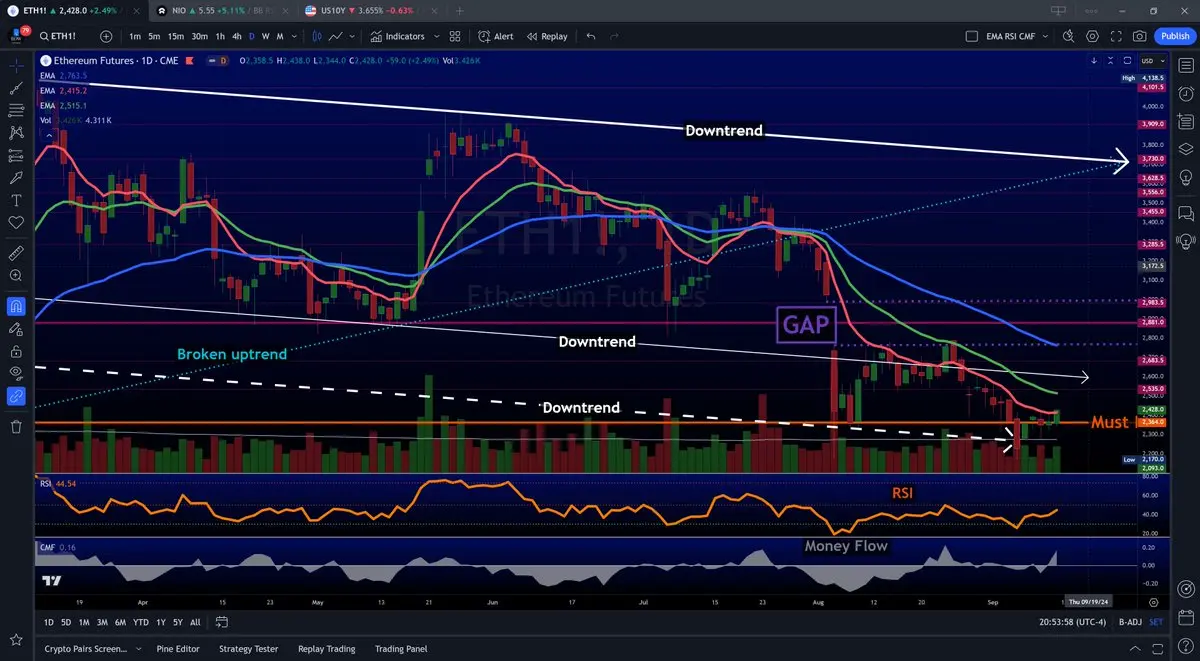
Task: Start bar Replay mode
Action: click(546, 36)
